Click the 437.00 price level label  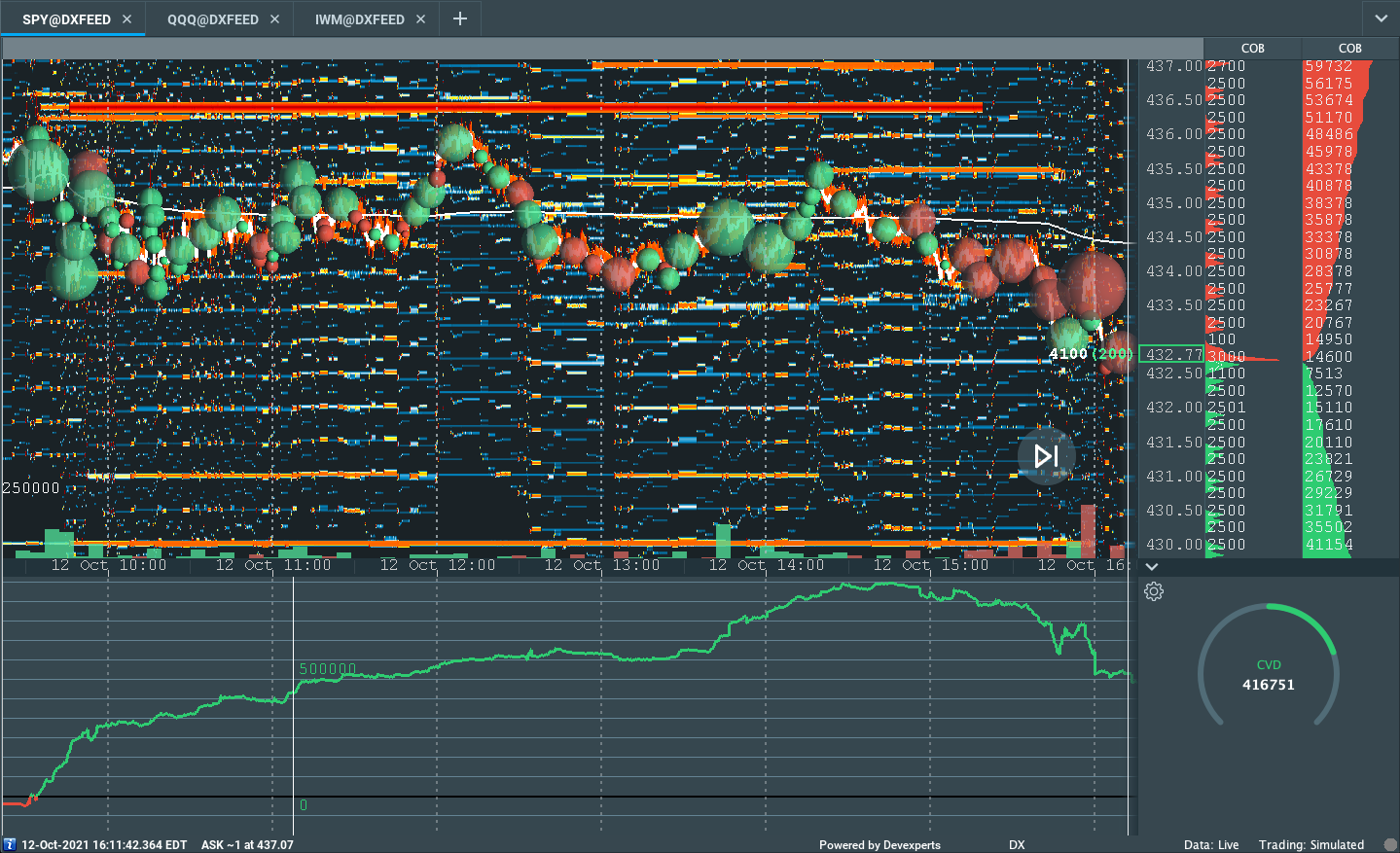pyautogui.click(x=1174, y=66)
